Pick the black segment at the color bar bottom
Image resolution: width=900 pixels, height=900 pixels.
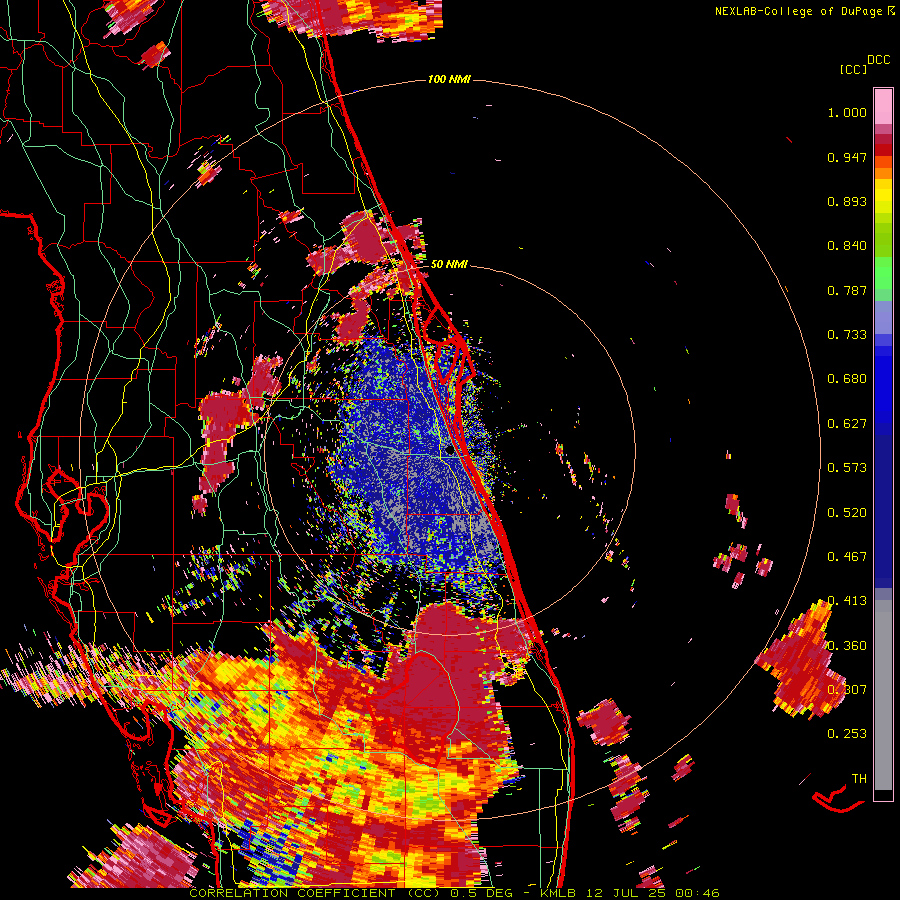(x=883, y=795)
